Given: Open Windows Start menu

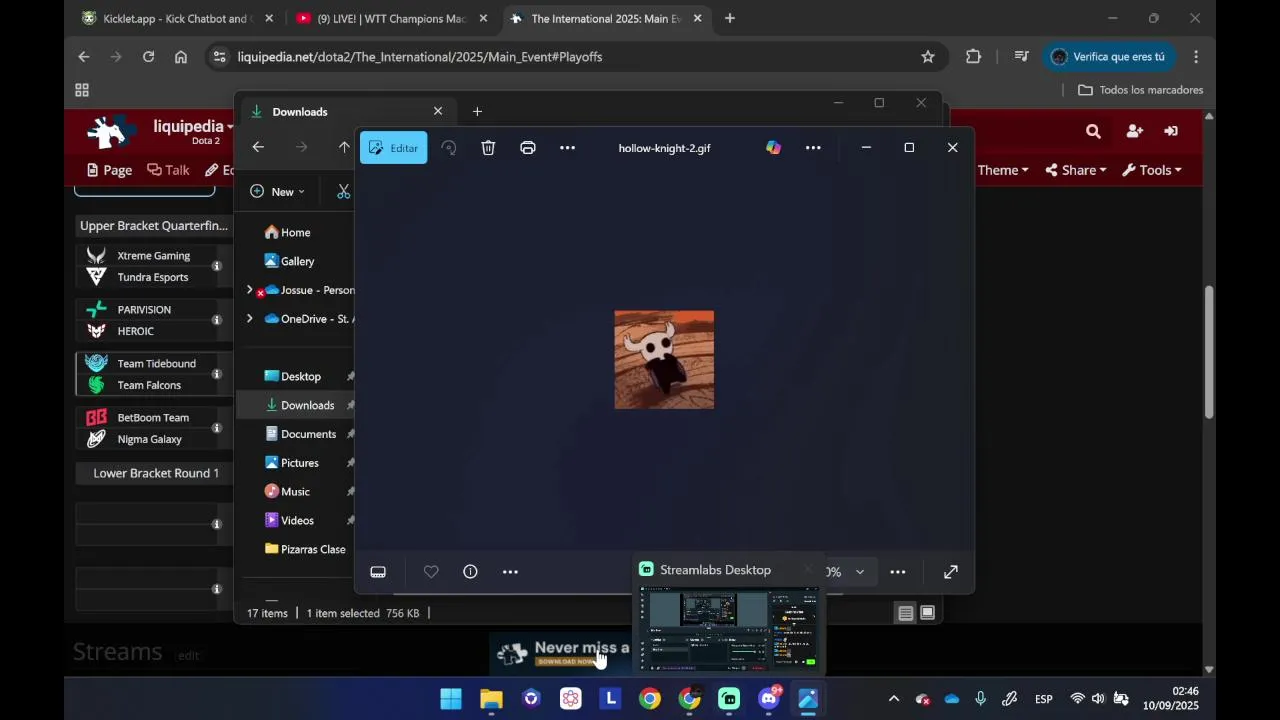Looking at the screenshot, I should point(451,699).
